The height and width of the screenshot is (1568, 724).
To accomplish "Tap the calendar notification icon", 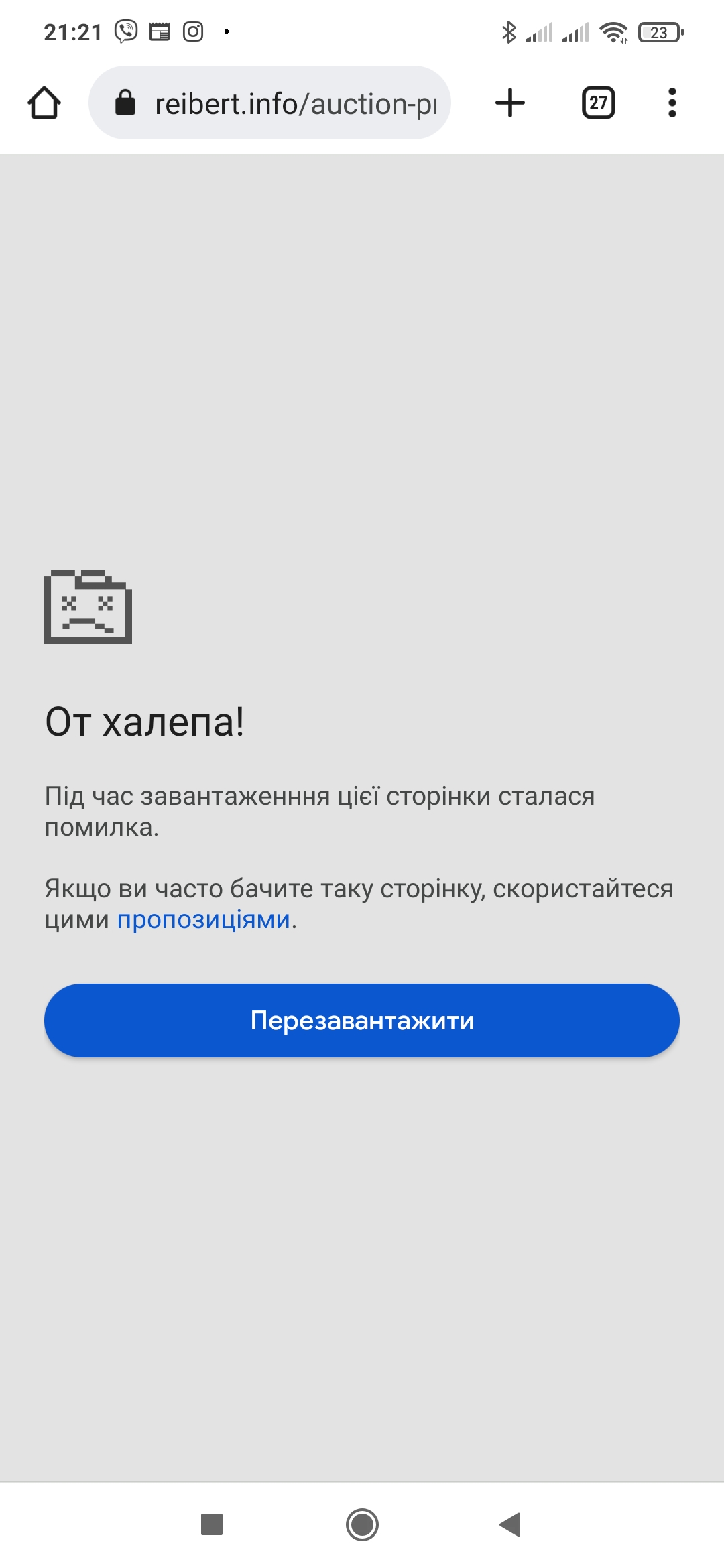I will 160,31.
